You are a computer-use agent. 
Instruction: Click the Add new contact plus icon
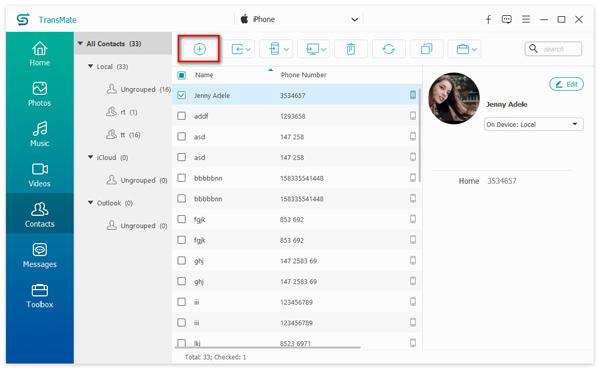click(199, 49)
